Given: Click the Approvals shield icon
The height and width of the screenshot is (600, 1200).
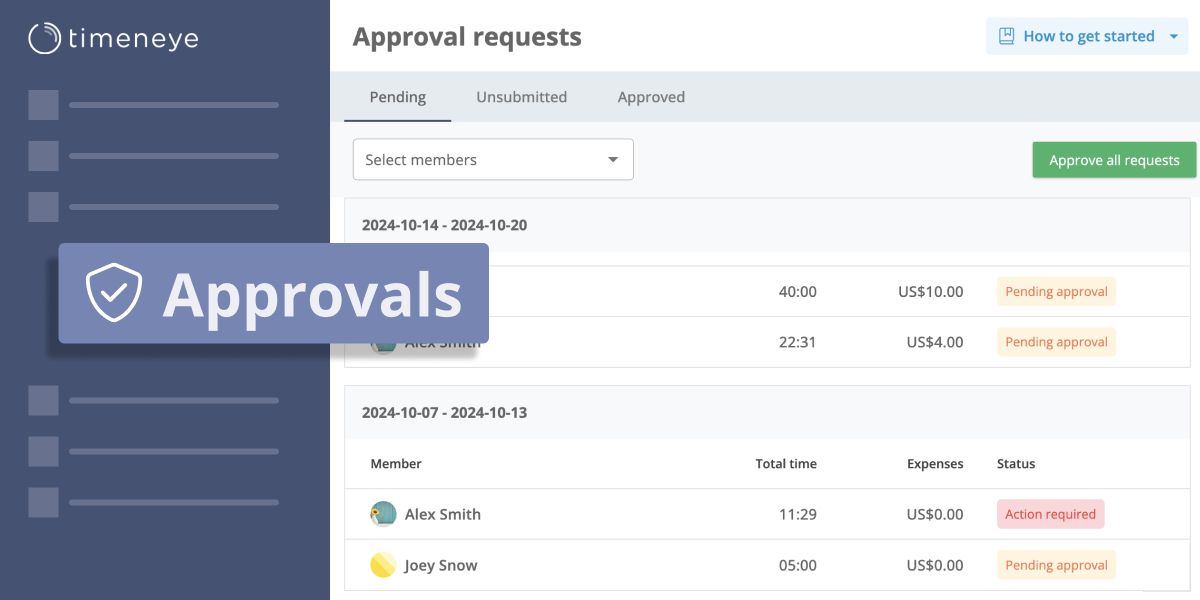Looking at the screenshot, I should tap(115, 293).
